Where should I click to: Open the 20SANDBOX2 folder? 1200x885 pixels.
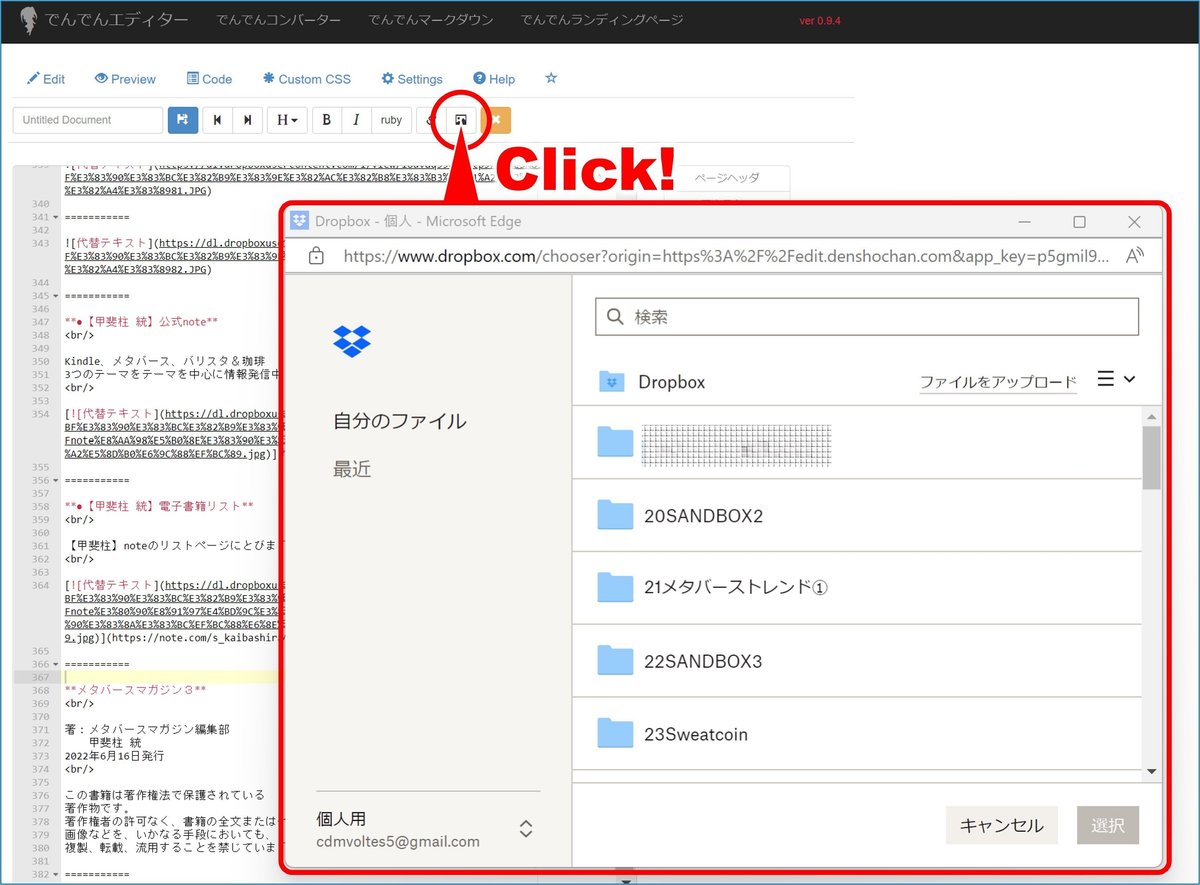[857, 515]
